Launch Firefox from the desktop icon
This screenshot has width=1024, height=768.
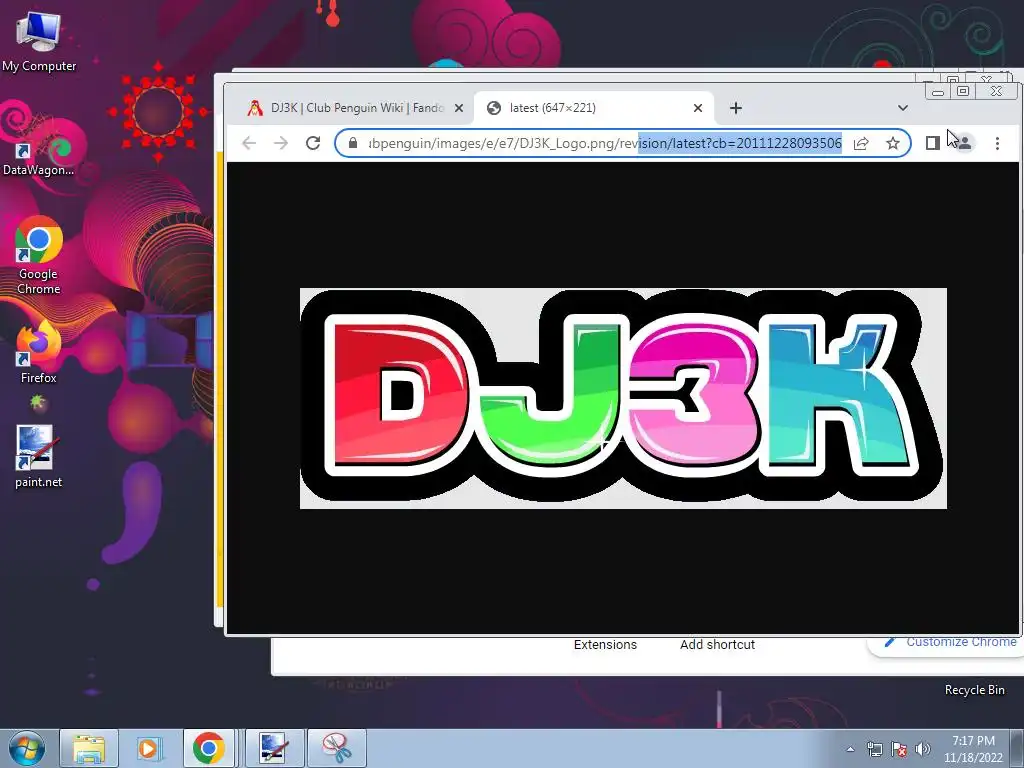[39, 353]
